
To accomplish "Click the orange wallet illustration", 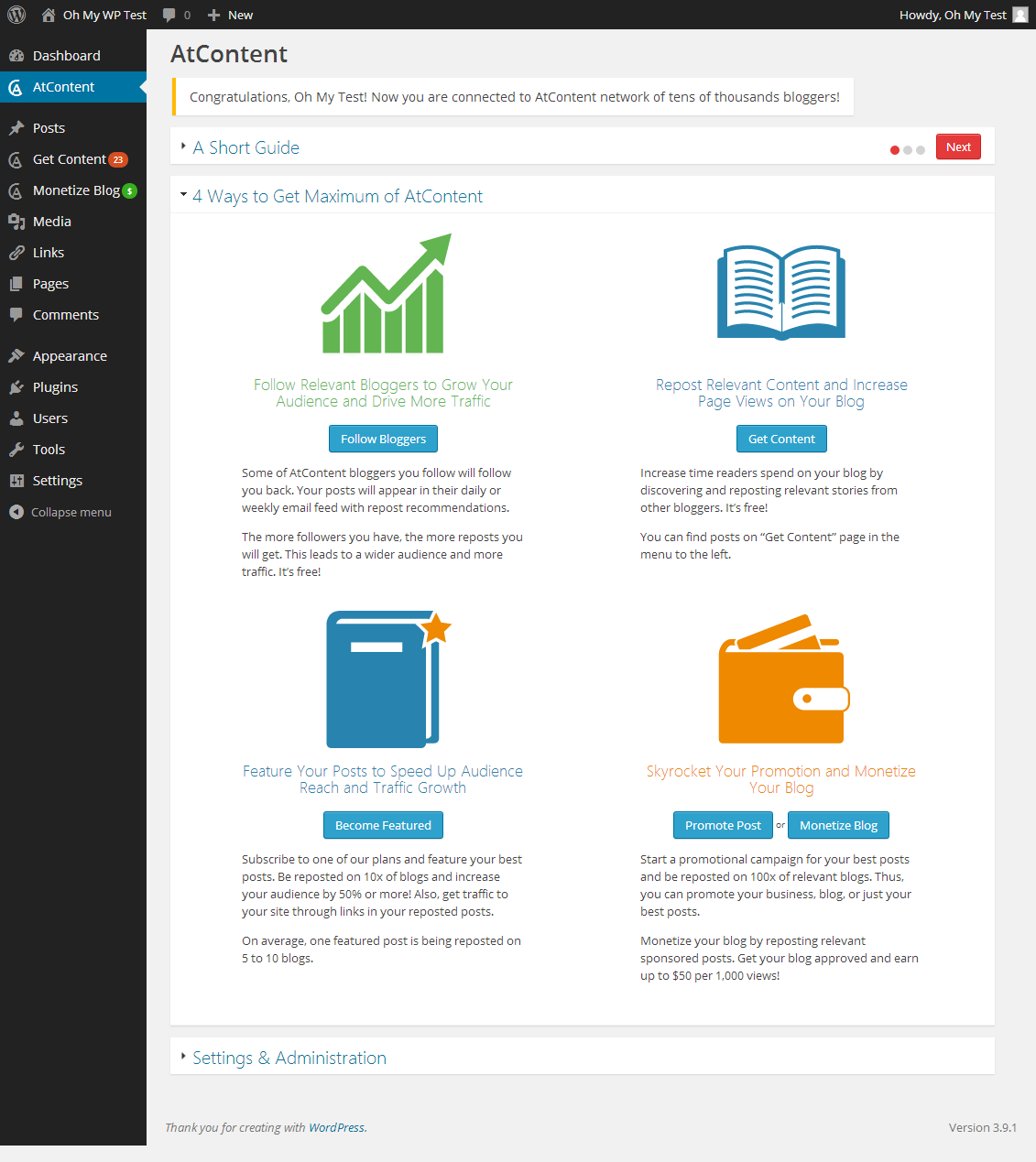I will (784, 679).
